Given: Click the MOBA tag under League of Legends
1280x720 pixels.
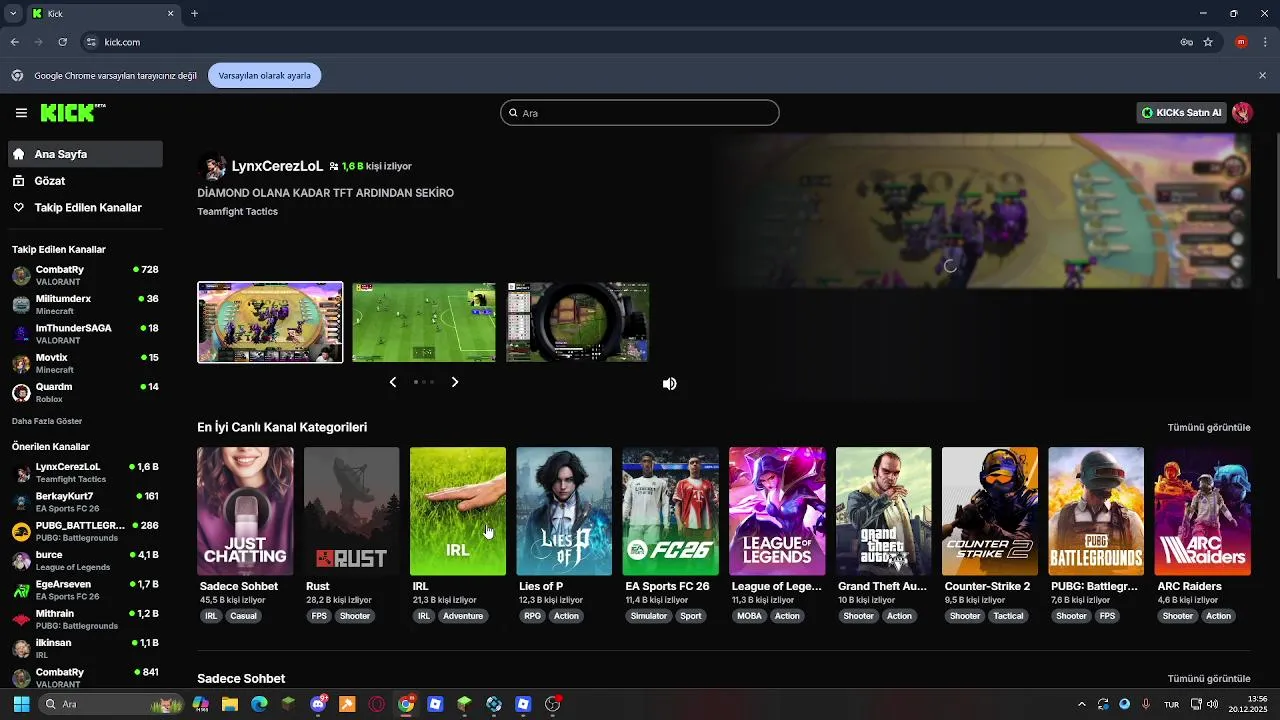Looking at the screenshot, I should [x=749, y=616].
